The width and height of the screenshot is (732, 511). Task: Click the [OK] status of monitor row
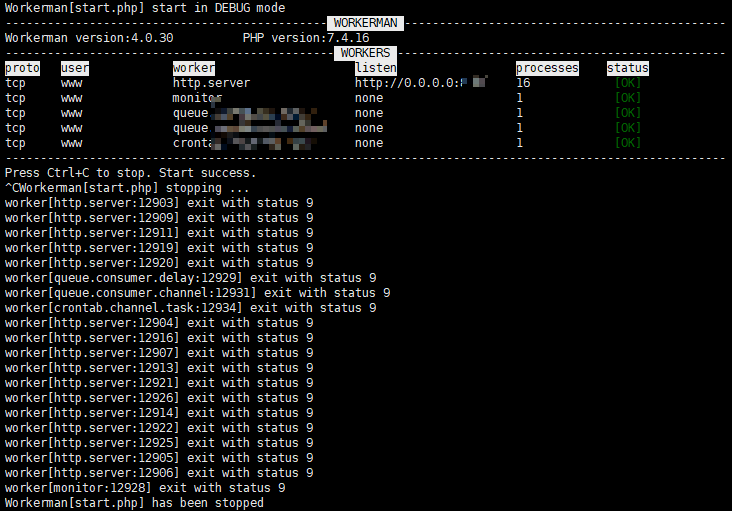[628, 98]
